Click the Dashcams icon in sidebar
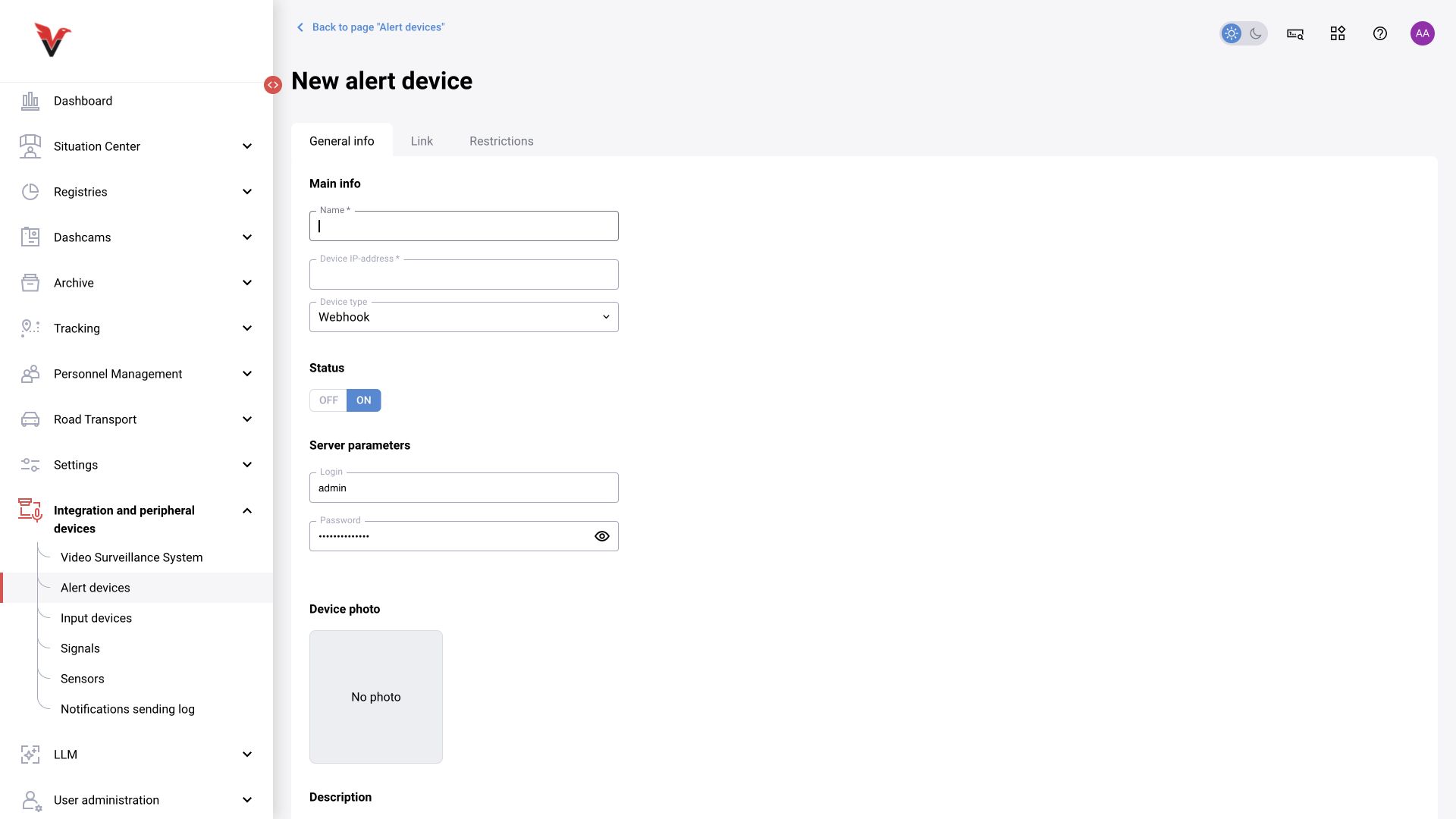Image resolution: width=1456 pixels, height=819 pixels. [30, 237]
